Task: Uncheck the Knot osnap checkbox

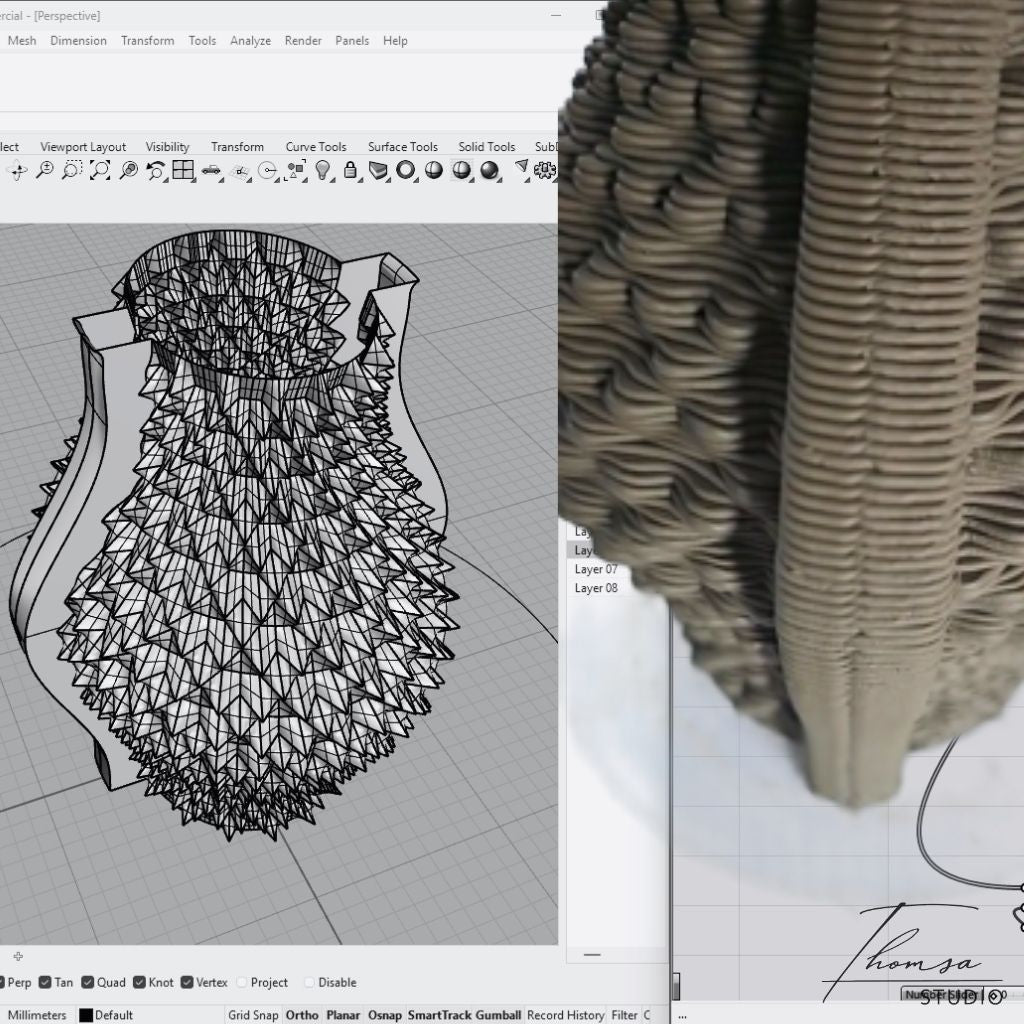Action: click(139, 983)
